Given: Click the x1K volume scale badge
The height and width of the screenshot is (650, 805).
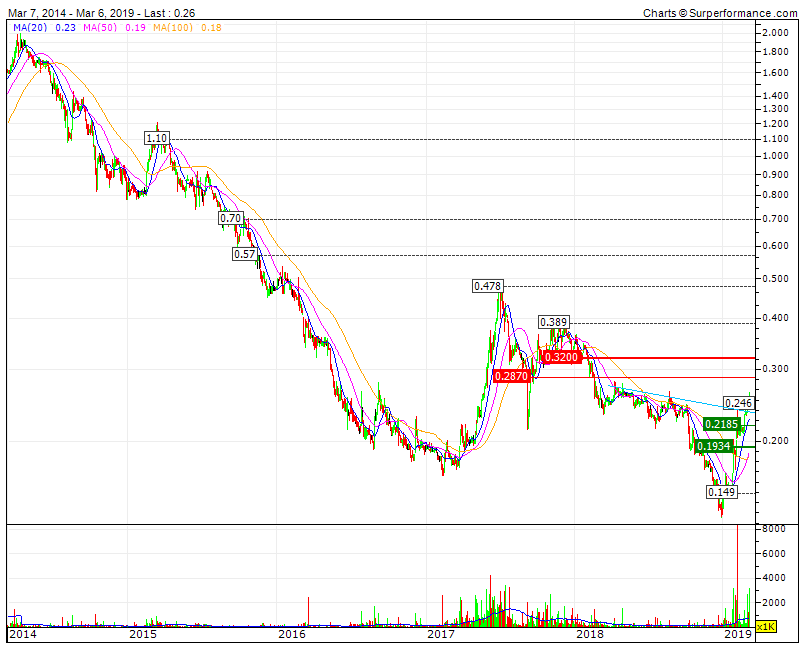Looking at the screenshot, I should pos(766,626).
